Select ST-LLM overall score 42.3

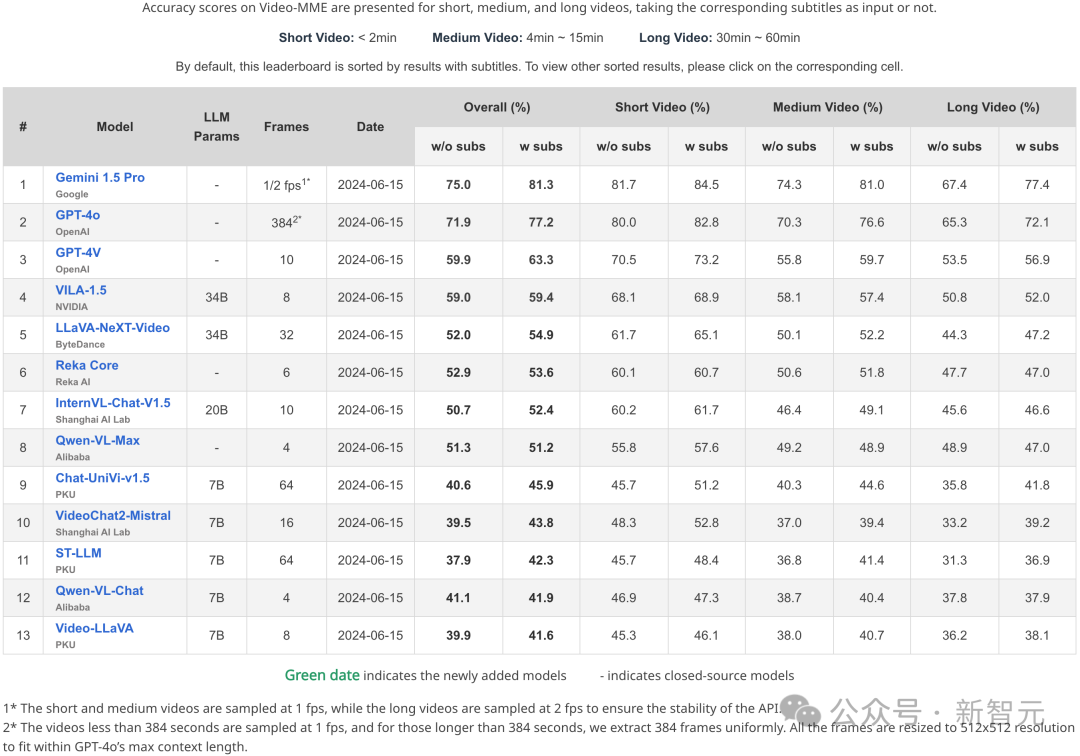click(541, 560)
